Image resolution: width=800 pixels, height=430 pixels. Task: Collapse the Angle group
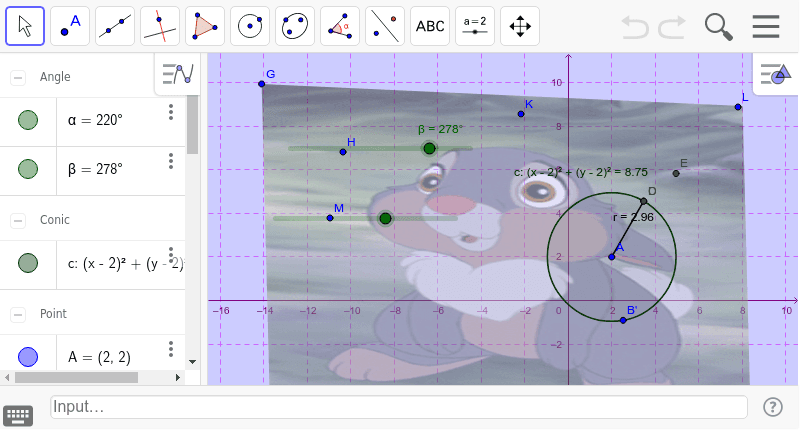click(x=18, y=78)
